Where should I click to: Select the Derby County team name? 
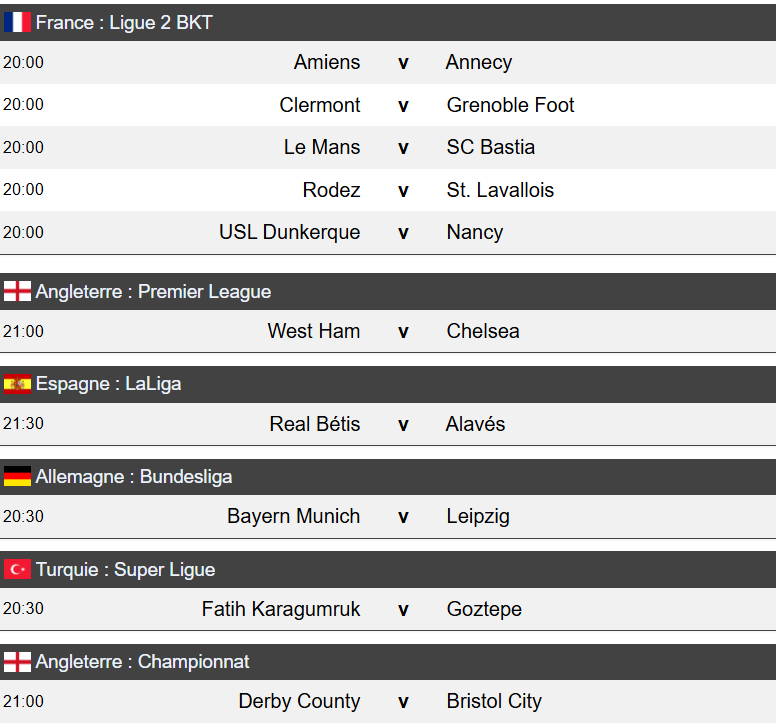coord(299,701)
